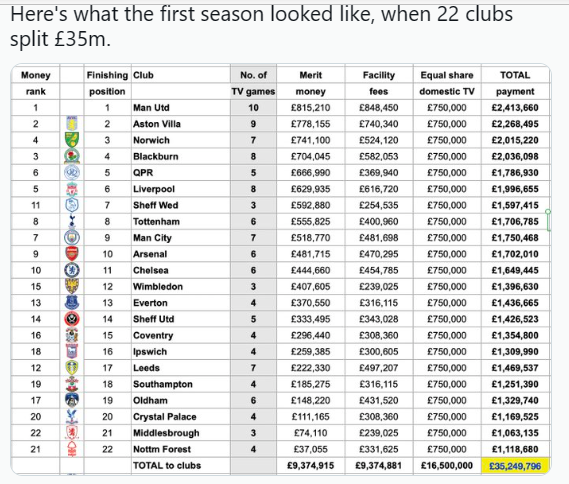The height and width of the screenshot is (484, 569).
Task: Select the yellow total £35,249,796 cell
Action: [x=515, y=466]
